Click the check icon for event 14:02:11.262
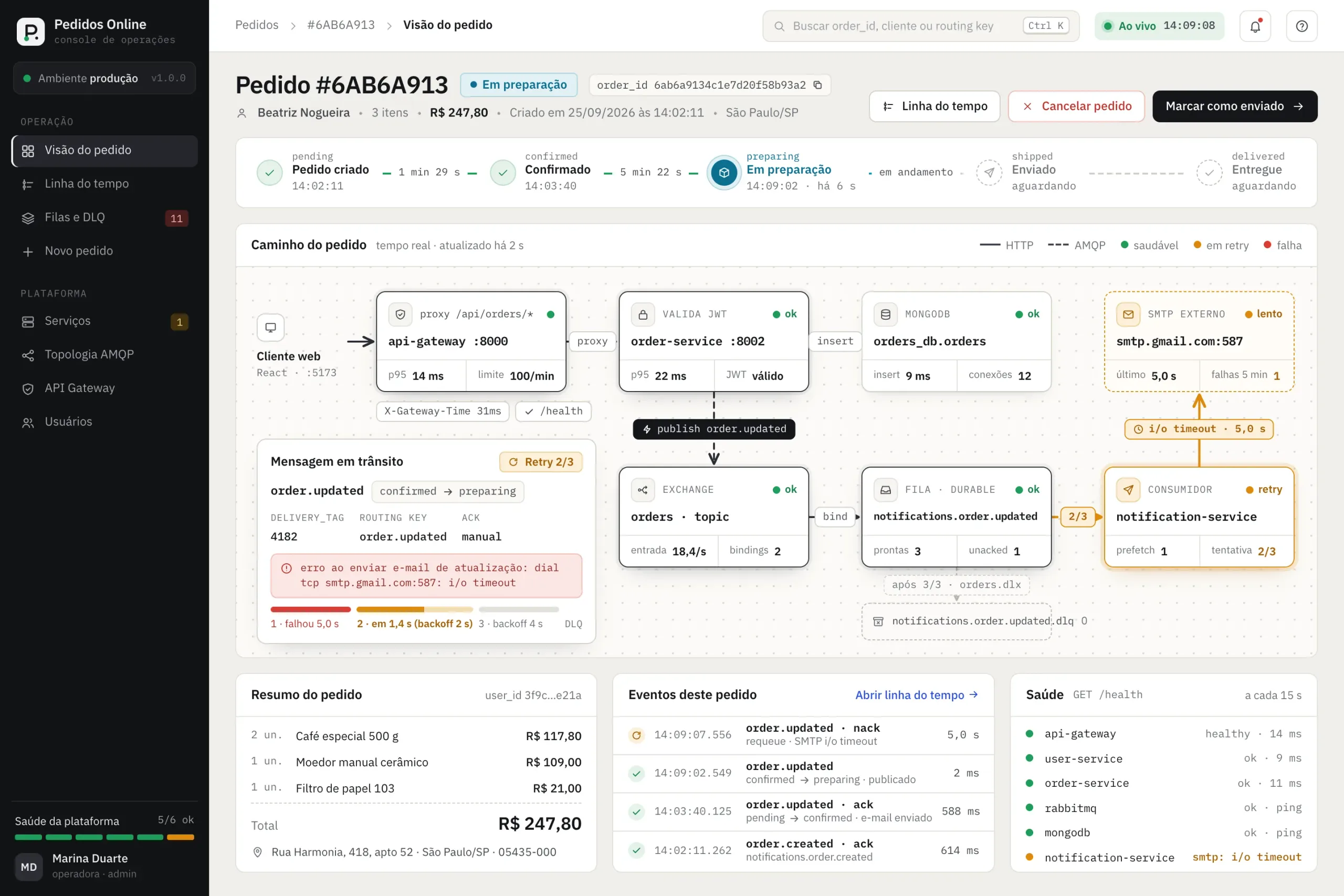Image resolution: width=1344 pixels, height=896 pixels. pos(636,850)
